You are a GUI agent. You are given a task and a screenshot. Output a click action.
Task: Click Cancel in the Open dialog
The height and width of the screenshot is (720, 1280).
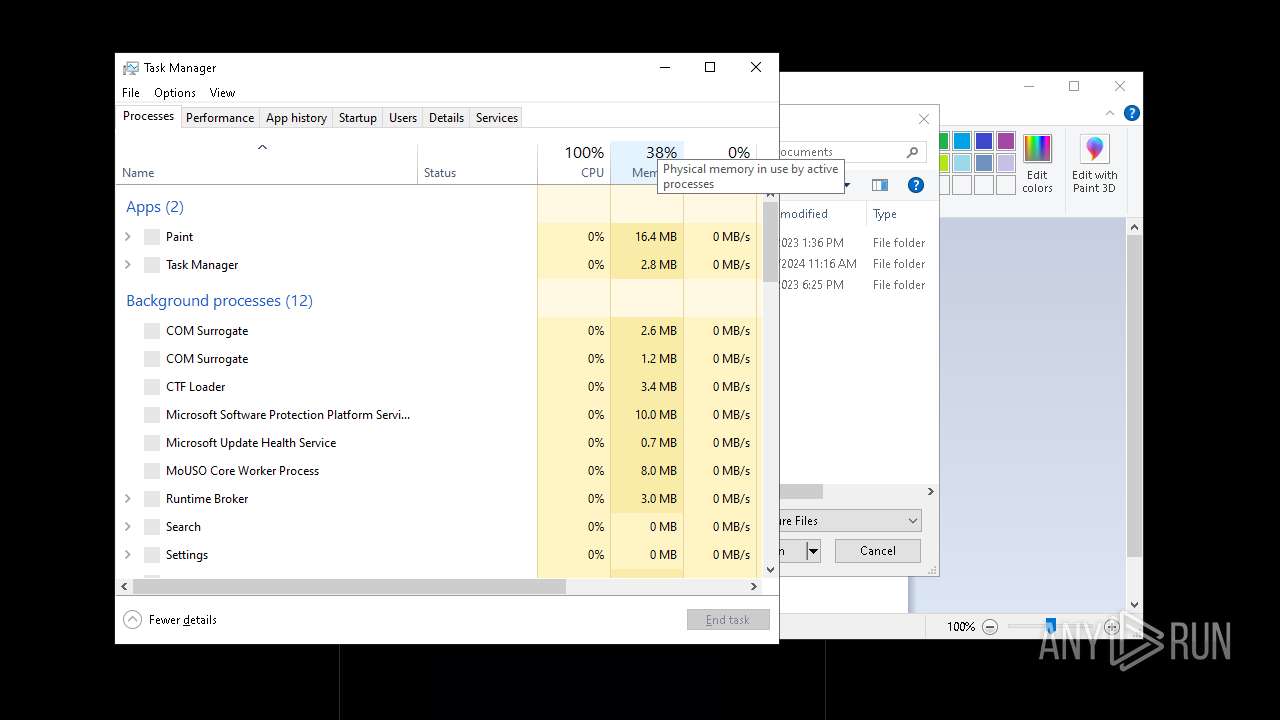pos(878,551)
